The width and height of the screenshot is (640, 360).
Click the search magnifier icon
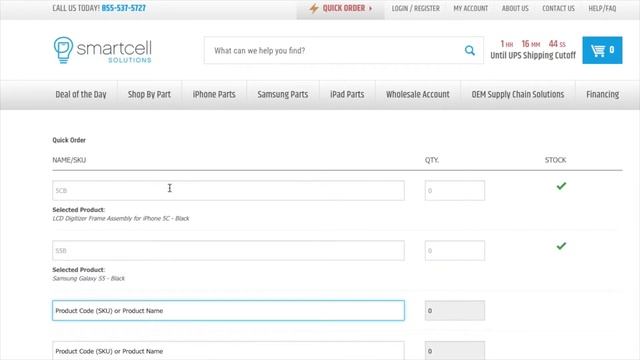(x=470, y=50)
